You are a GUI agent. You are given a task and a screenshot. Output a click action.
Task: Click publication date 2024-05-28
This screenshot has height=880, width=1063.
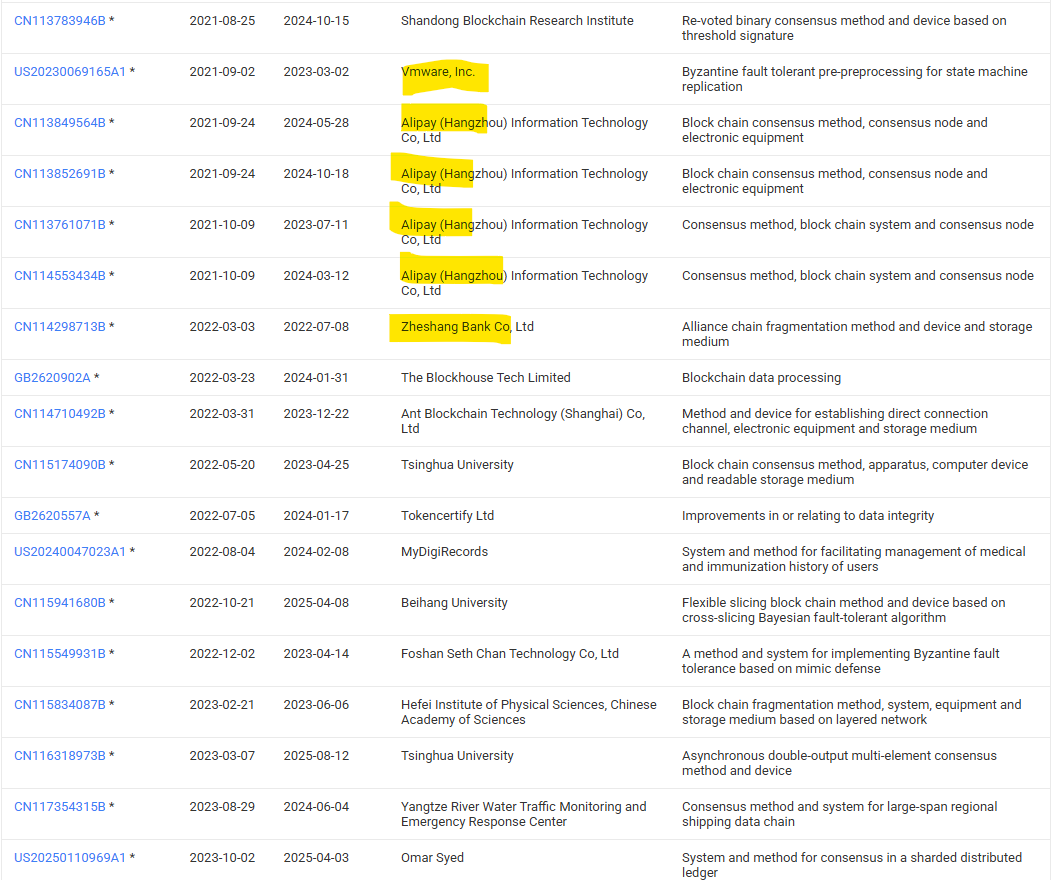click(x=316, y=123)
